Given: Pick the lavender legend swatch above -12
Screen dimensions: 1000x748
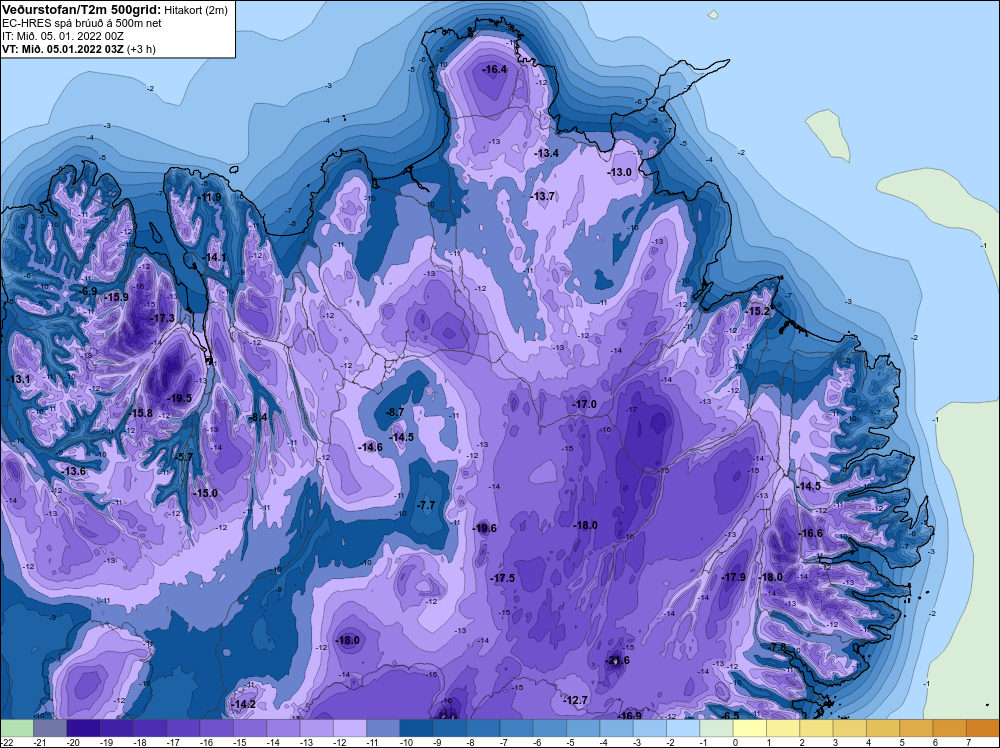Looking at the screenshot, I should point(349,728).
